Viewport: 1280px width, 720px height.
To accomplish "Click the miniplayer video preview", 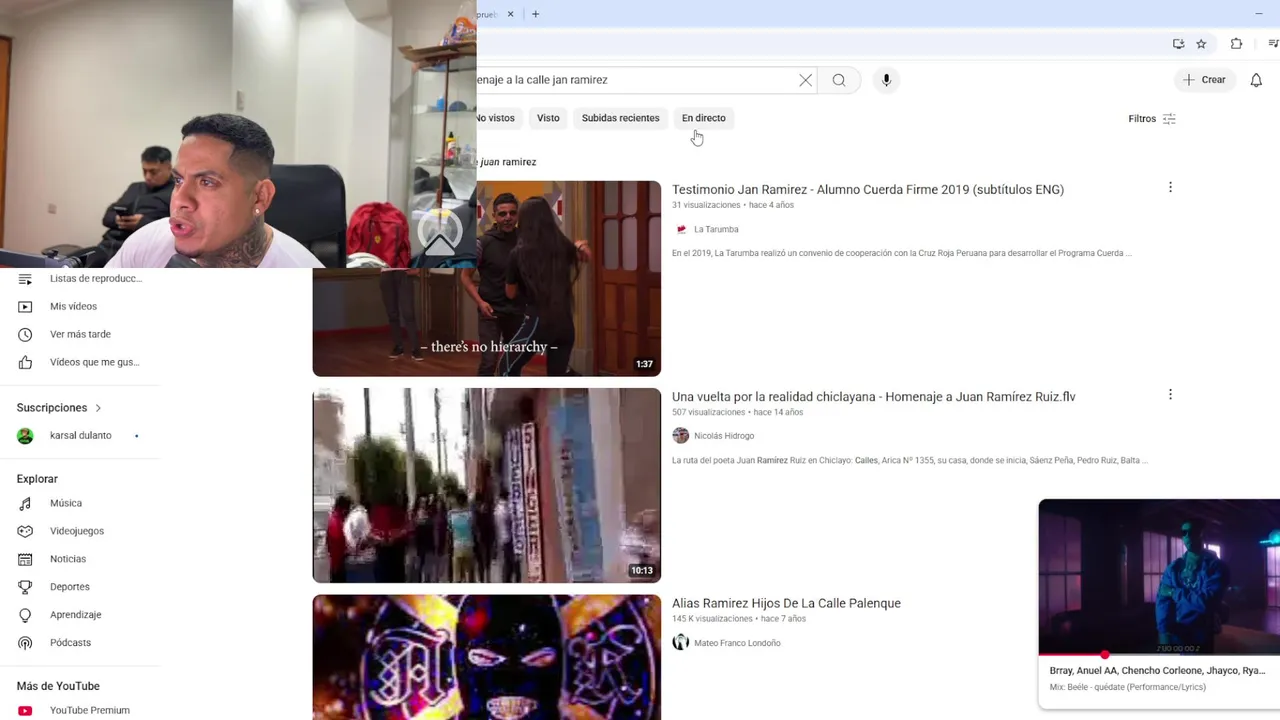I will (1159, 576).
